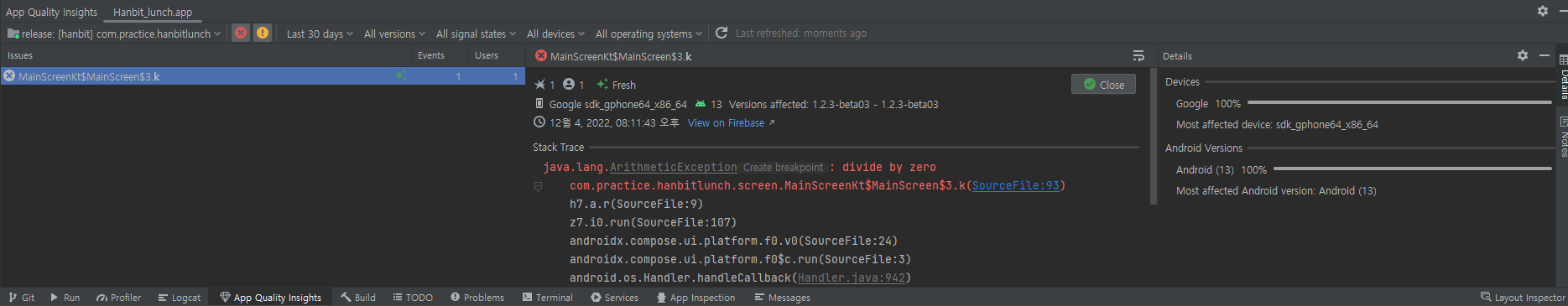The width and height of the screenshot is (1568, 306).
Task: Sort by the Events column header
Action: [431, 55]
